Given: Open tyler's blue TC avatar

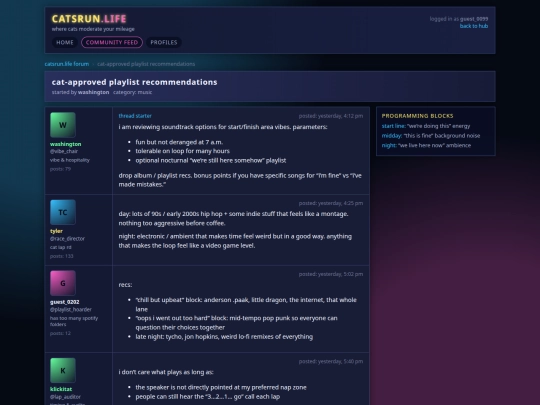Looking at the screenshot, I should coord(63,212).
